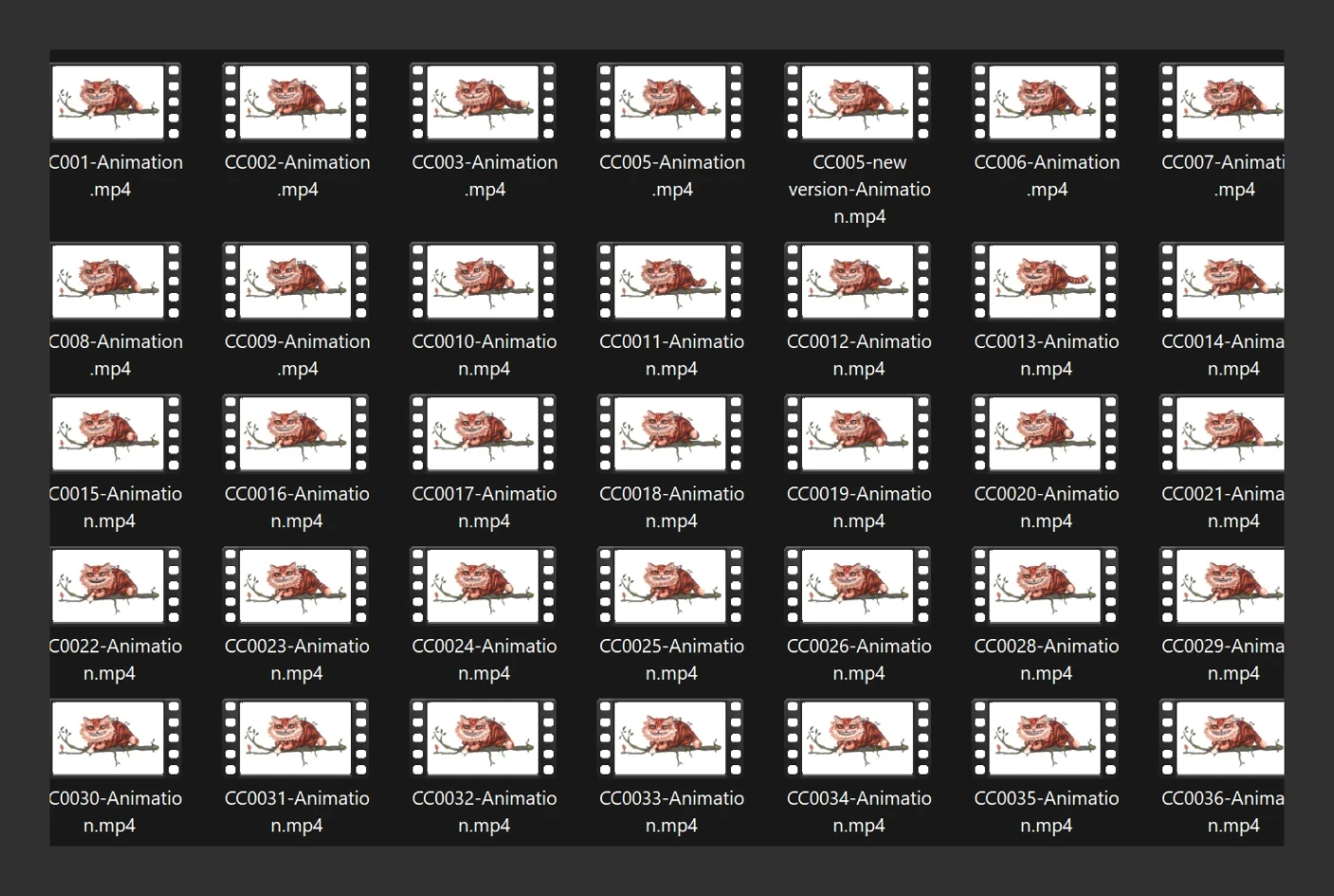Pick the CC0017-Animation.mp4 video icon

(x=483, y=434)
